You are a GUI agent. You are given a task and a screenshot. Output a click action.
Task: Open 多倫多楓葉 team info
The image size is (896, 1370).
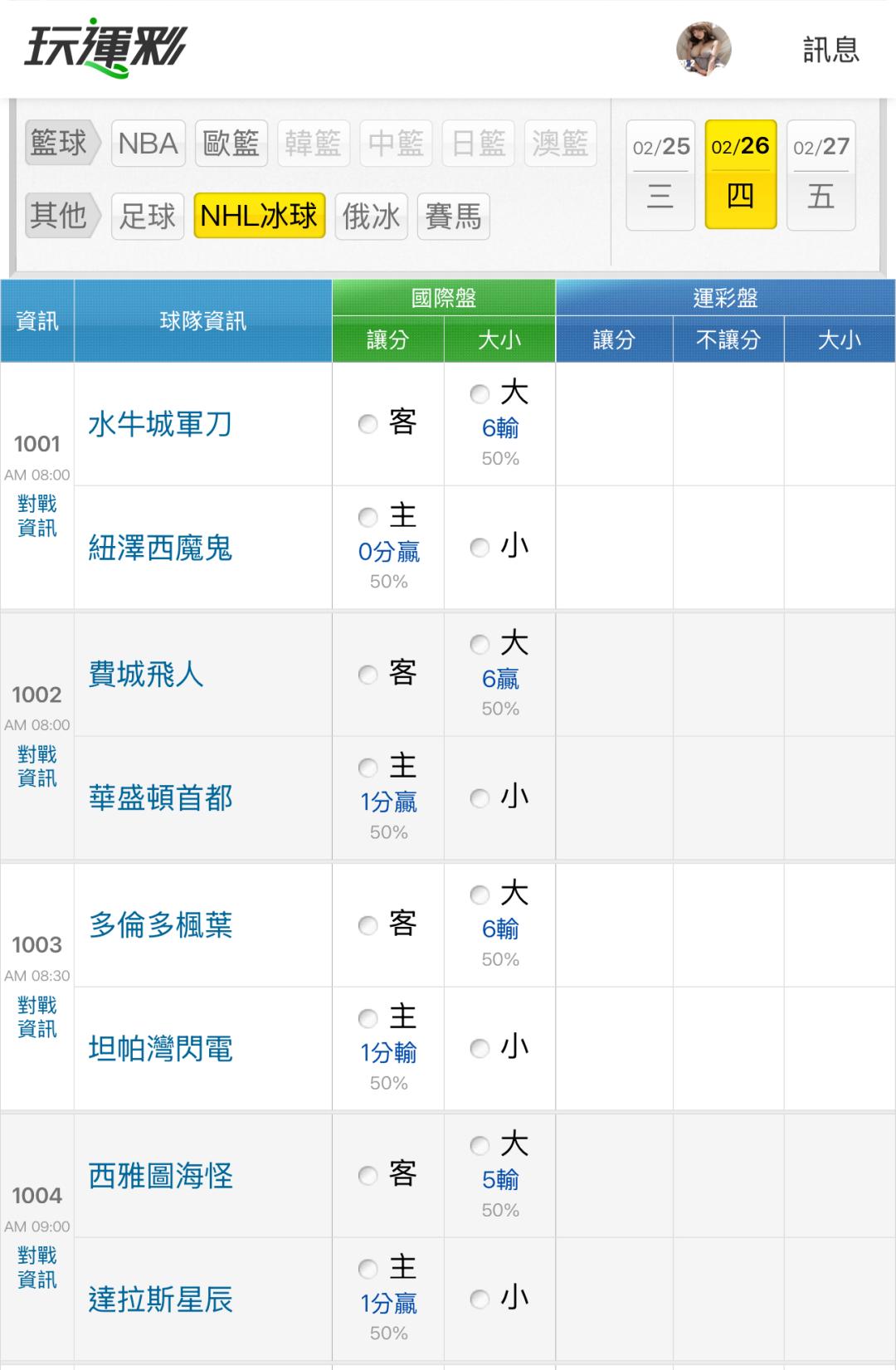tap(160, 925)
